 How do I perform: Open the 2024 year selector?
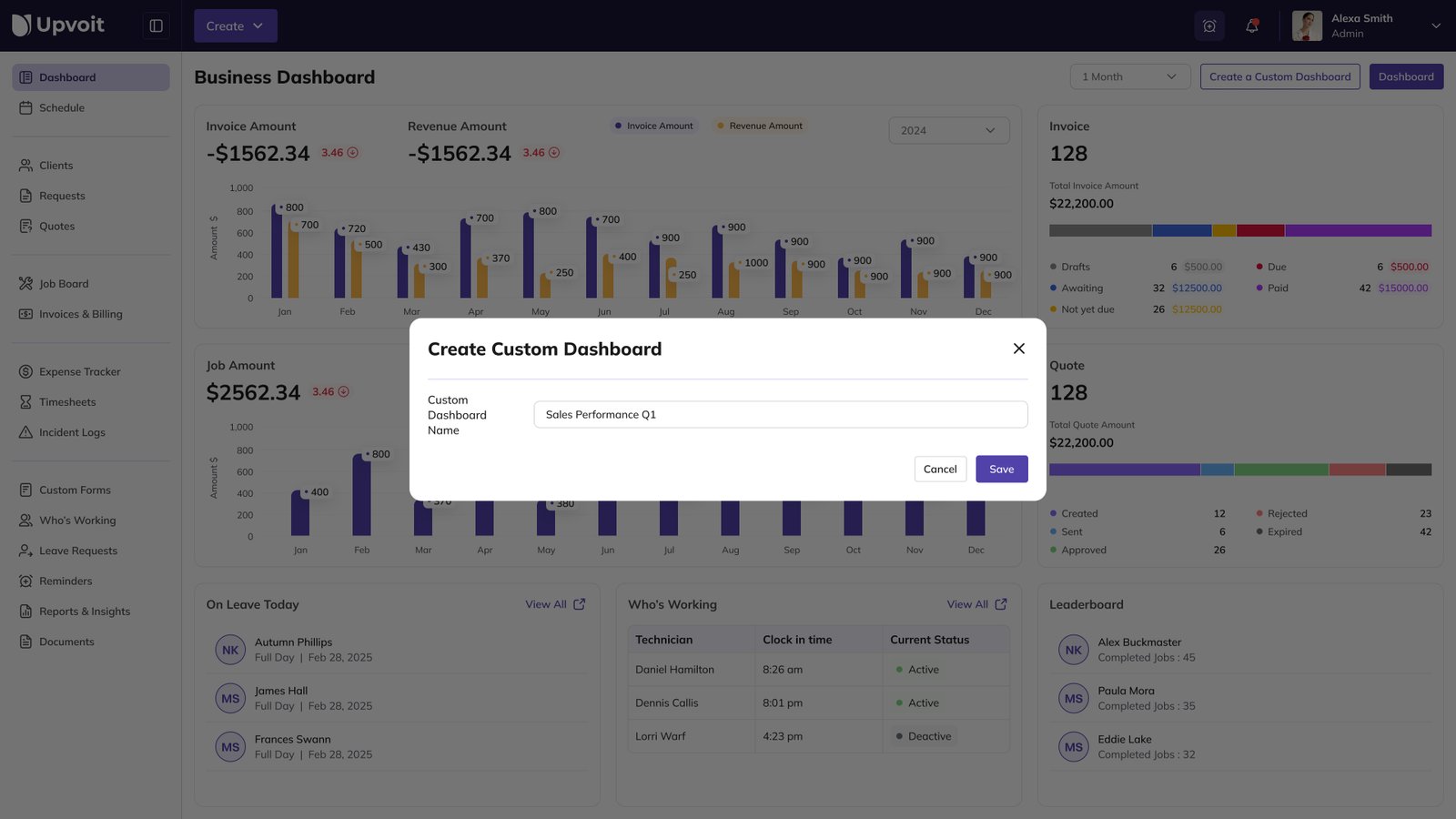(x=948, y=130)
